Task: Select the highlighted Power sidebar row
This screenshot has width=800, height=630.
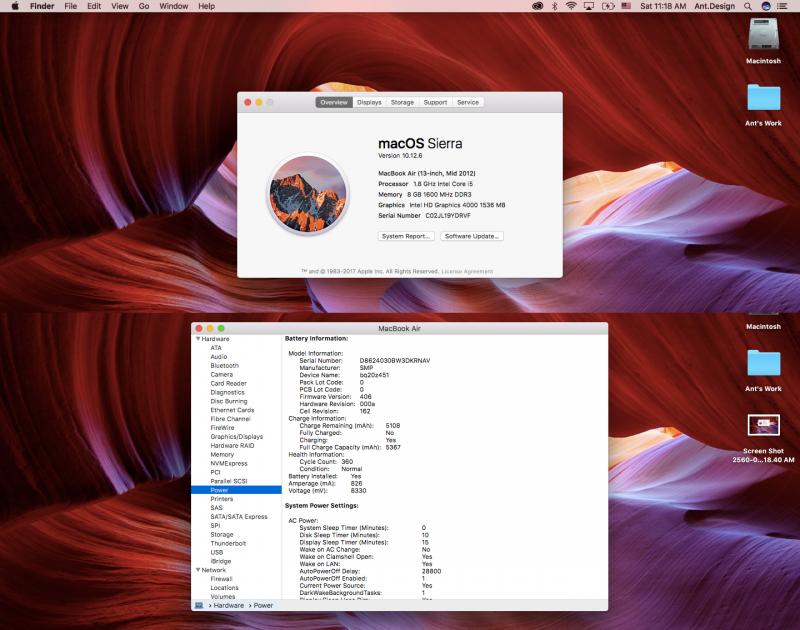Action: (236, 490)
